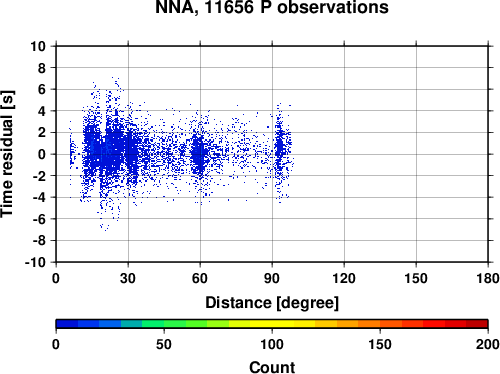Click the data cluster near 93 degrees
Viewport: 500px width, 374px height.
[280, 148]
